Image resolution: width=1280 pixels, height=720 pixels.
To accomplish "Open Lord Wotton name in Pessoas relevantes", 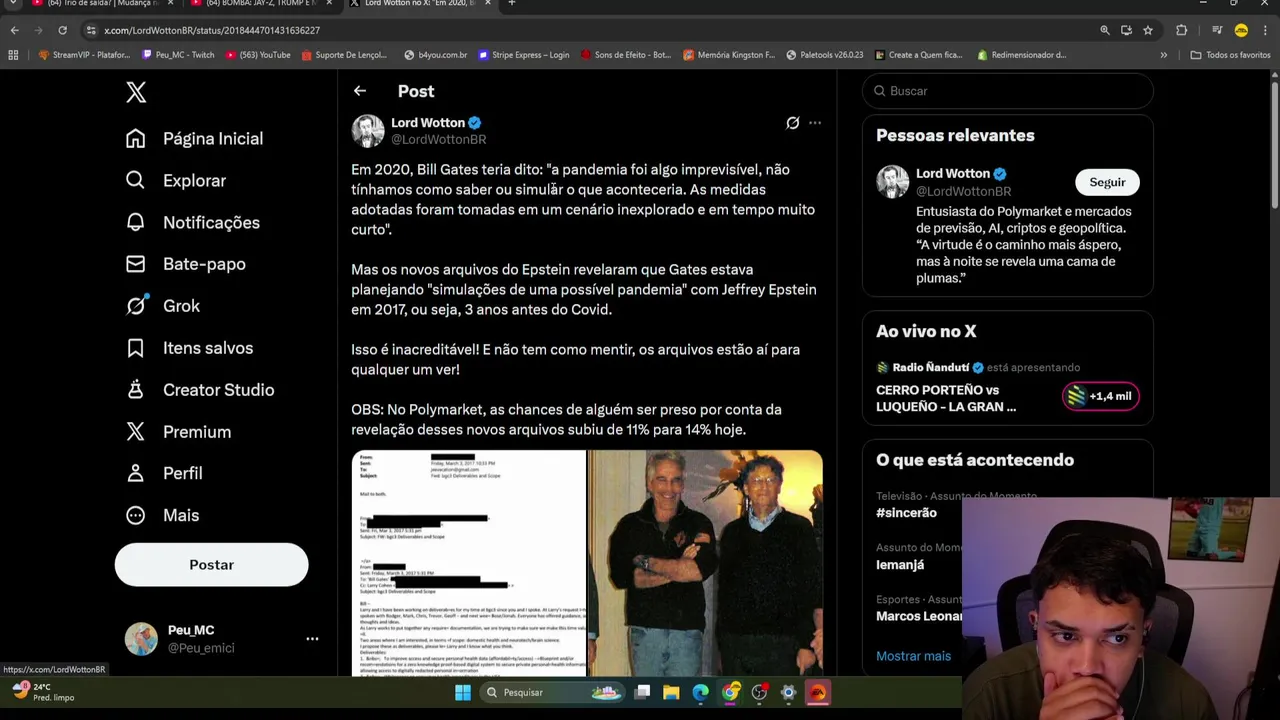I will 953,173.
